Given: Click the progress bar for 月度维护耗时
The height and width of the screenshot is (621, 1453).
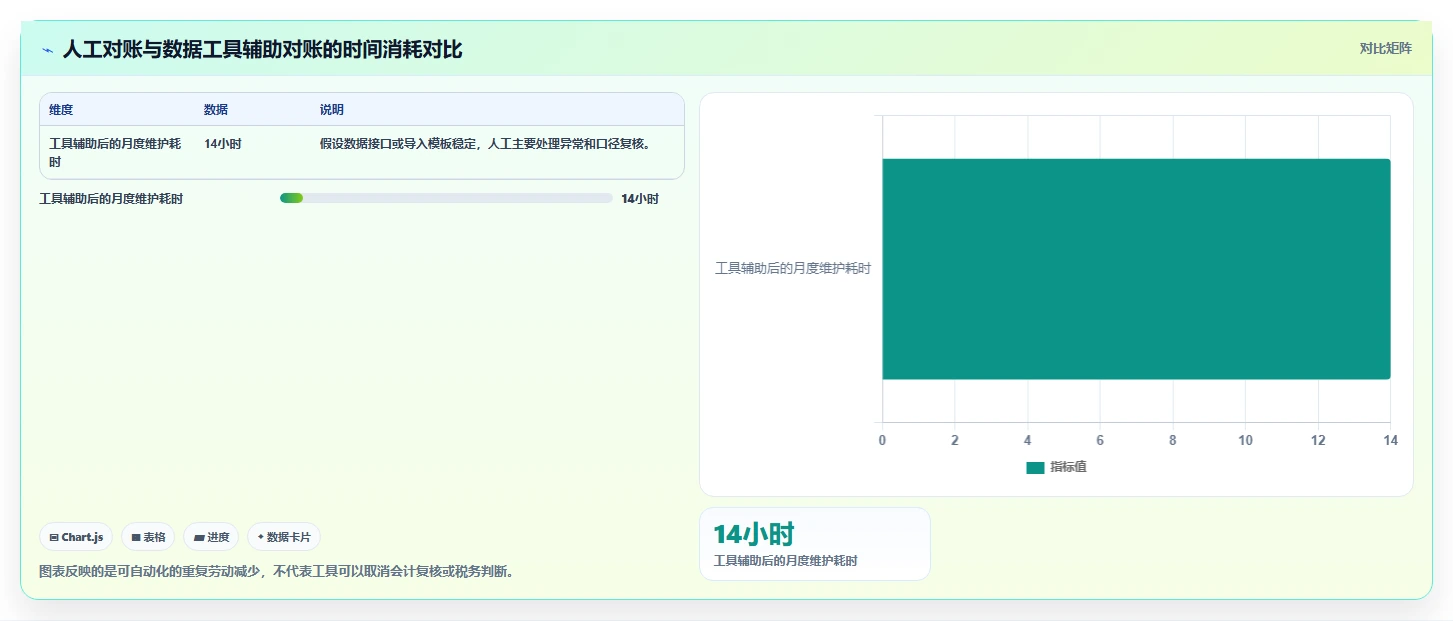Looking at the screenshot, I should [446, 198].
